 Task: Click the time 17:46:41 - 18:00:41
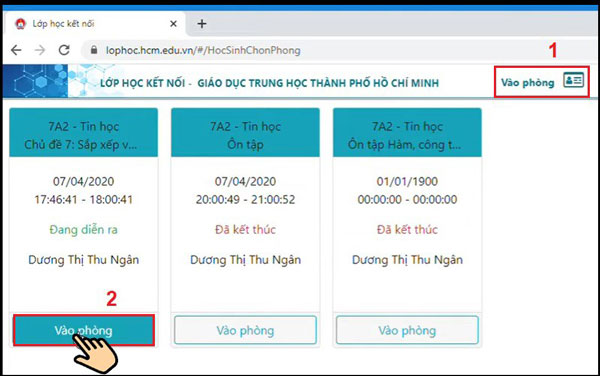83,199
